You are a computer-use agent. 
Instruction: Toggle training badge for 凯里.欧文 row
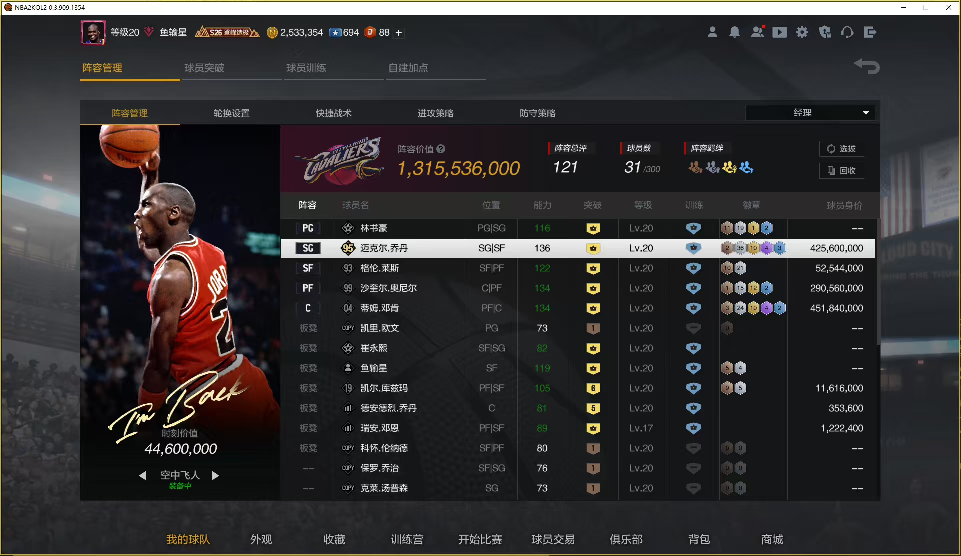(x=693, y=328)
